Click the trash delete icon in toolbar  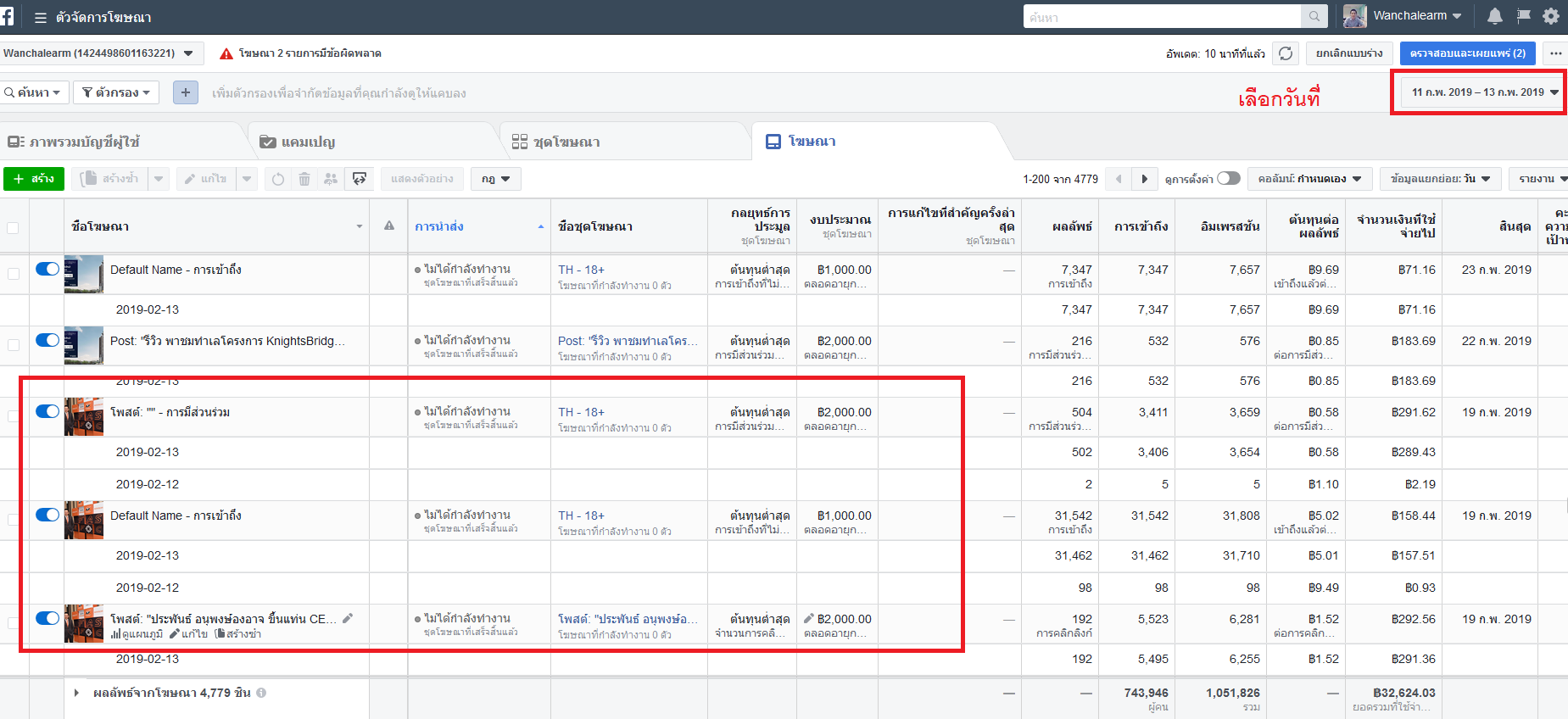pos(304,179)
